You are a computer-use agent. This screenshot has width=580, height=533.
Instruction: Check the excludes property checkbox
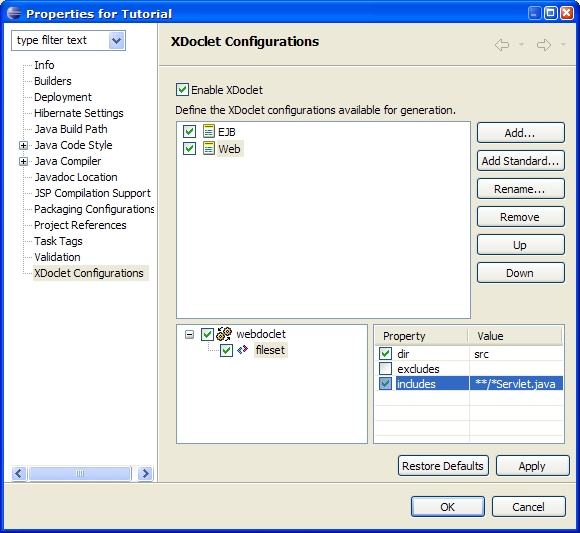385,368
